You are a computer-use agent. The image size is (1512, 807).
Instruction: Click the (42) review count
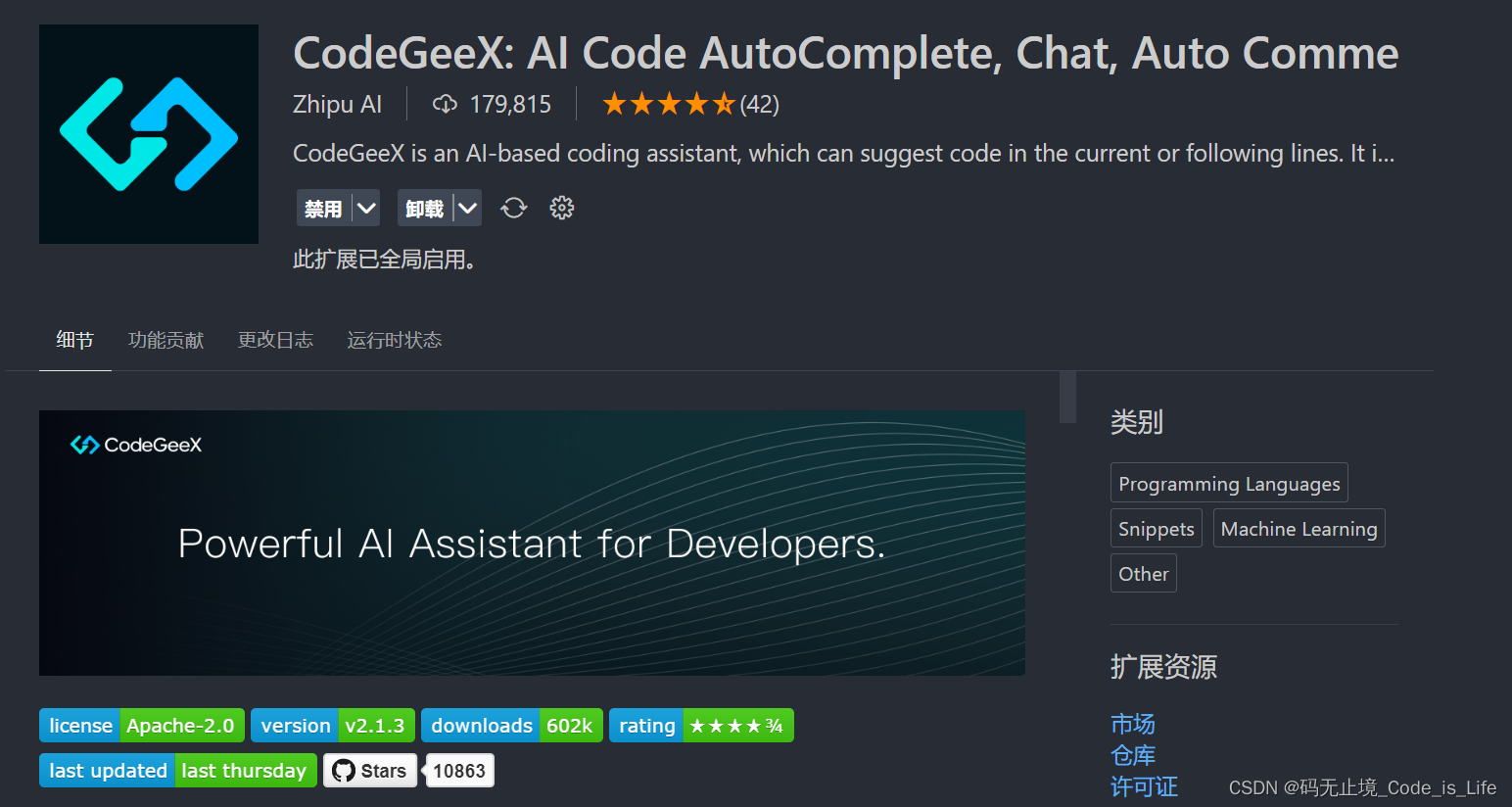tap(760, 104)
